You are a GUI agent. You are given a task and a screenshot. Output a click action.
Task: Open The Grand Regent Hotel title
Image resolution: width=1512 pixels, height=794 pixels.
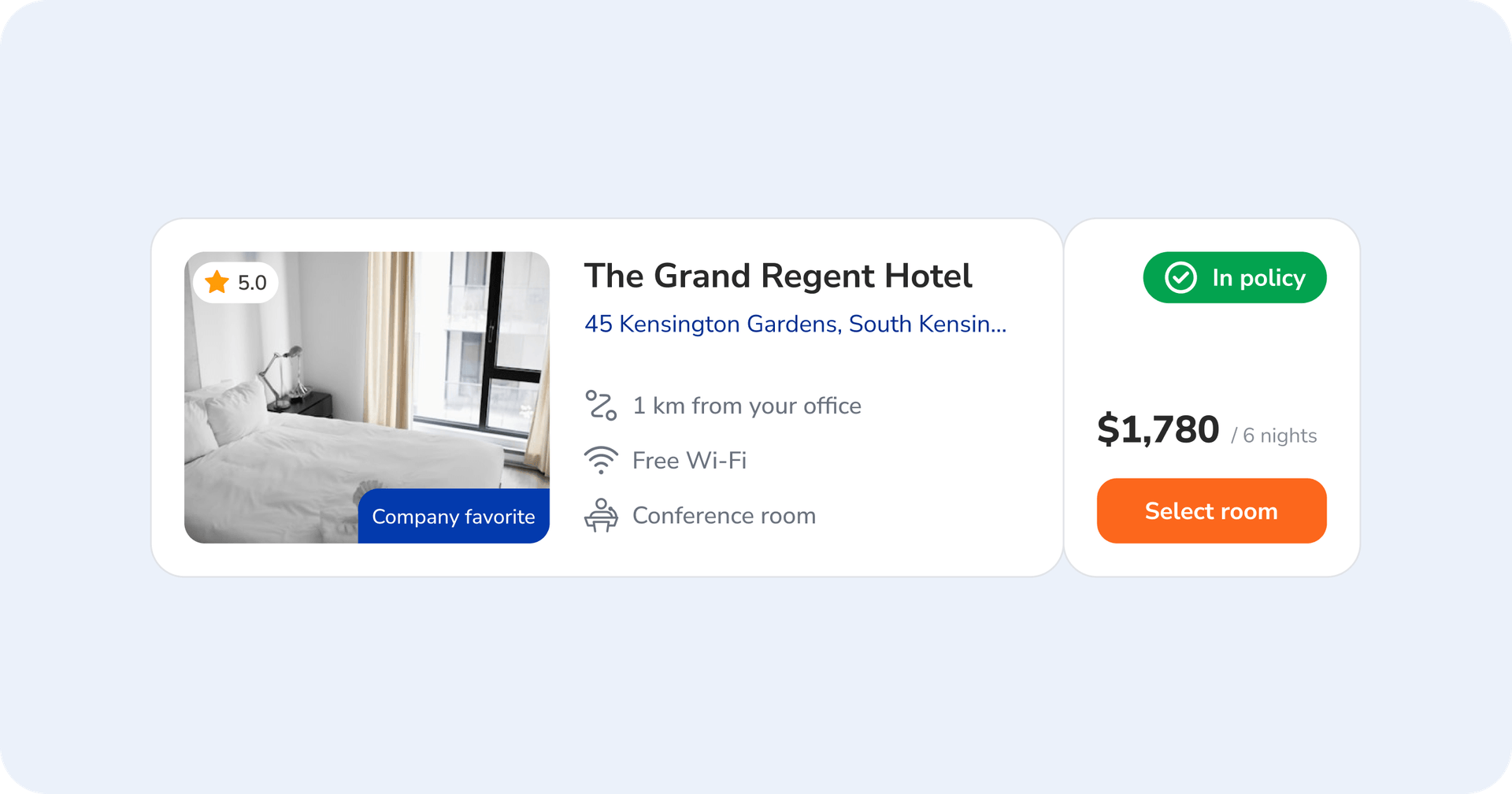click(777, 276)
